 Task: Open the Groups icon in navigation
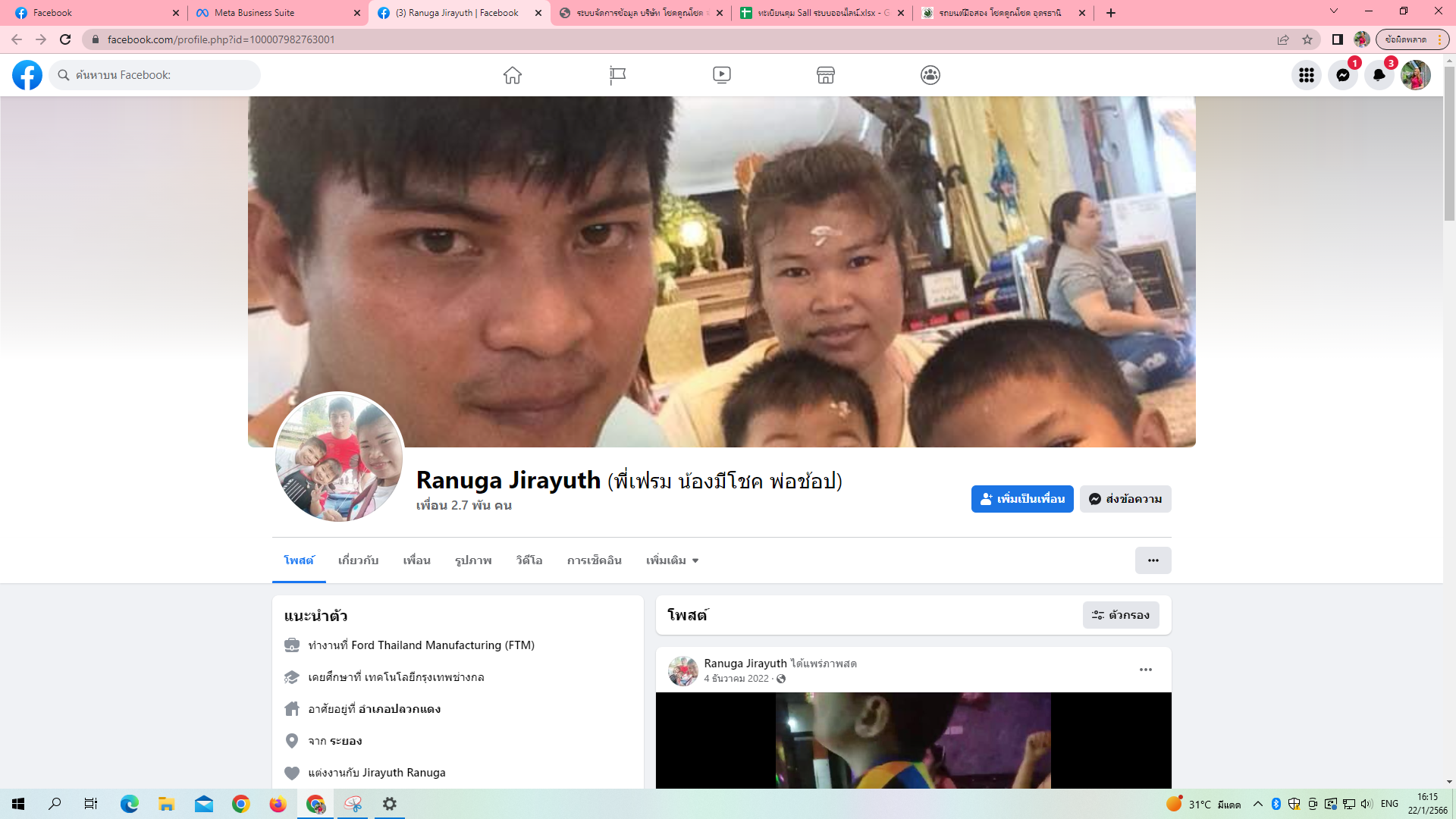(x=930, y=75)
